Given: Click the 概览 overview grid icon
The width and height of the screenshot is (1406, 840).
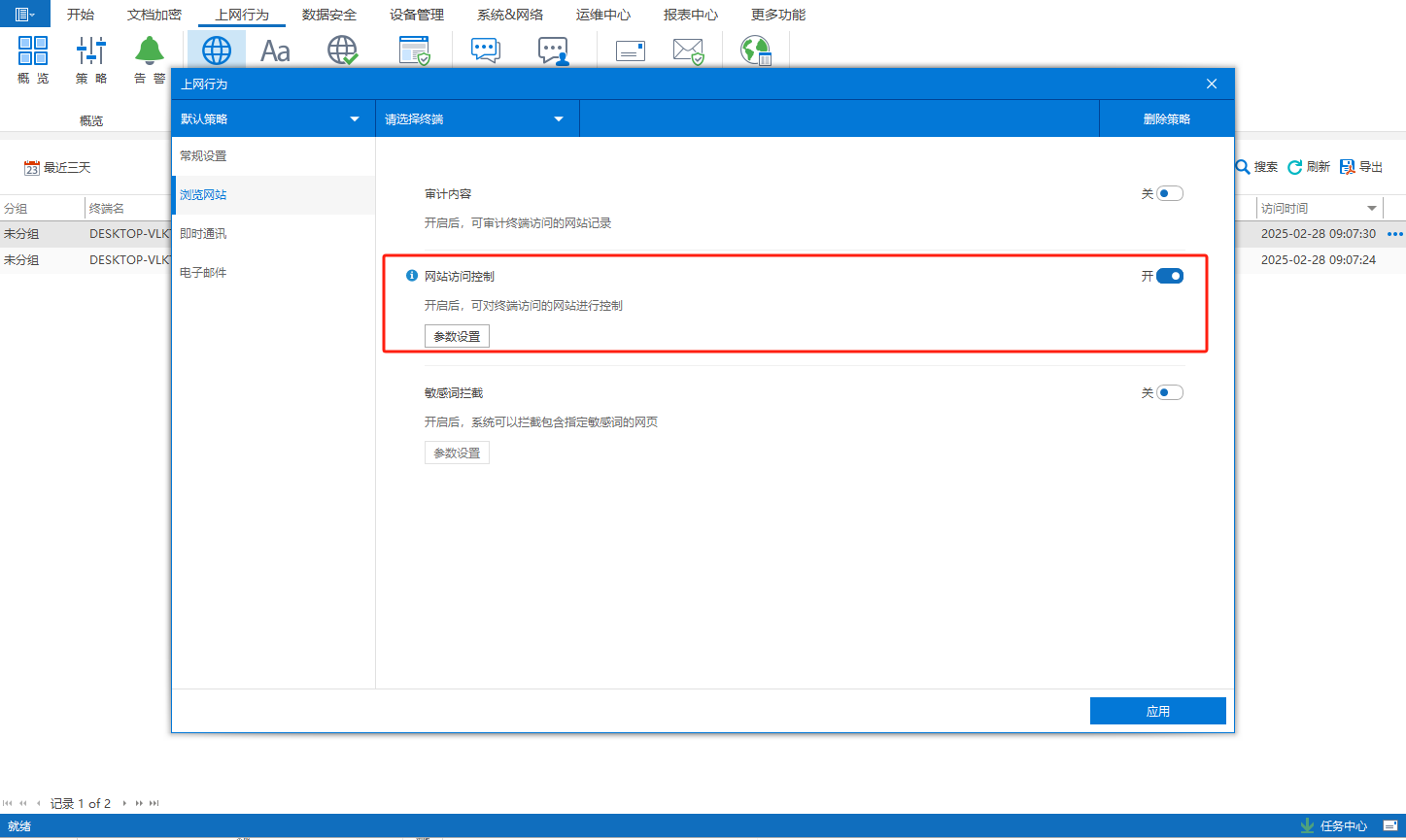Looking at the screenshot, I should (33, 50).
